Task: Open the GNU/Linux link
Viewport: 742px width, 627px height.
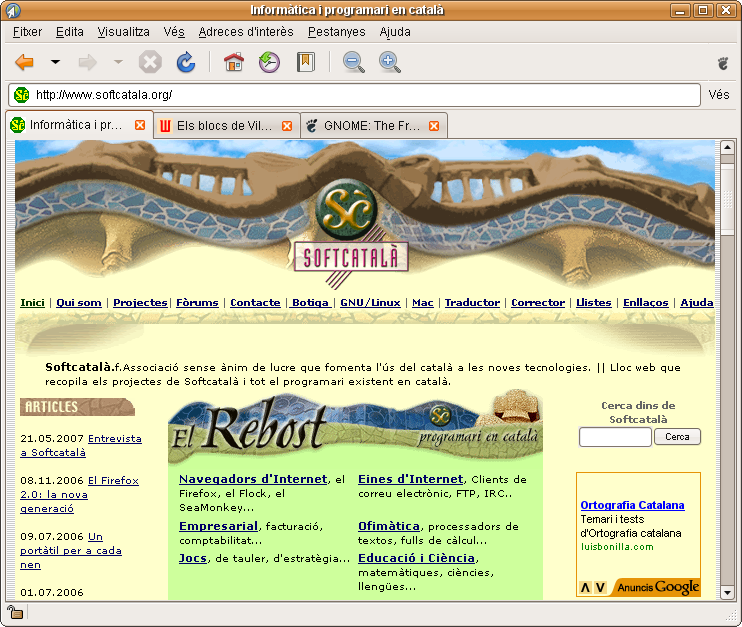Action: coord(371,302)
